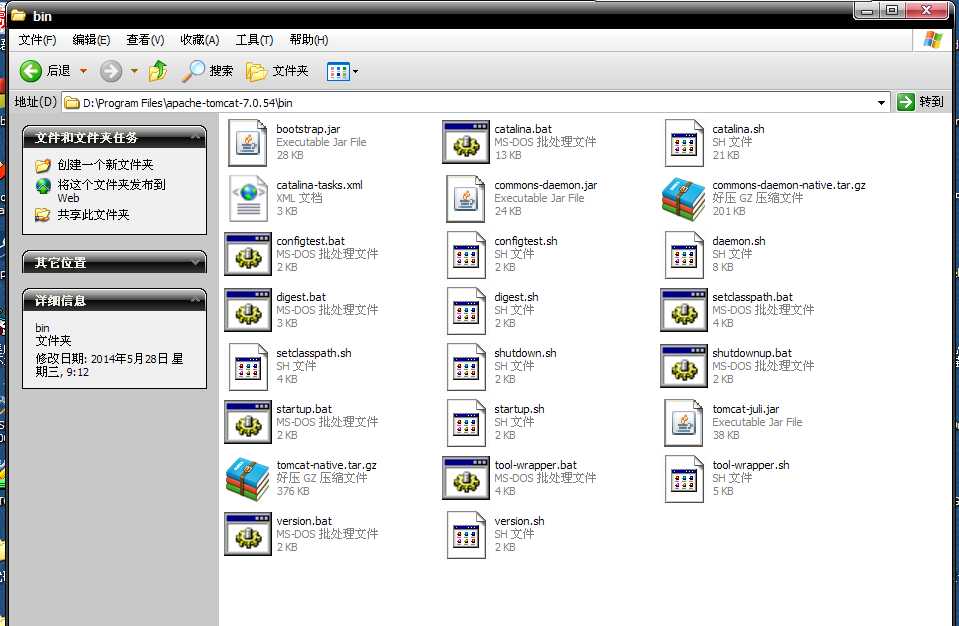The width and height of the screenshot is (959, 626).
Task: Click the 后退 back button
Action: (x=45, y=71)
